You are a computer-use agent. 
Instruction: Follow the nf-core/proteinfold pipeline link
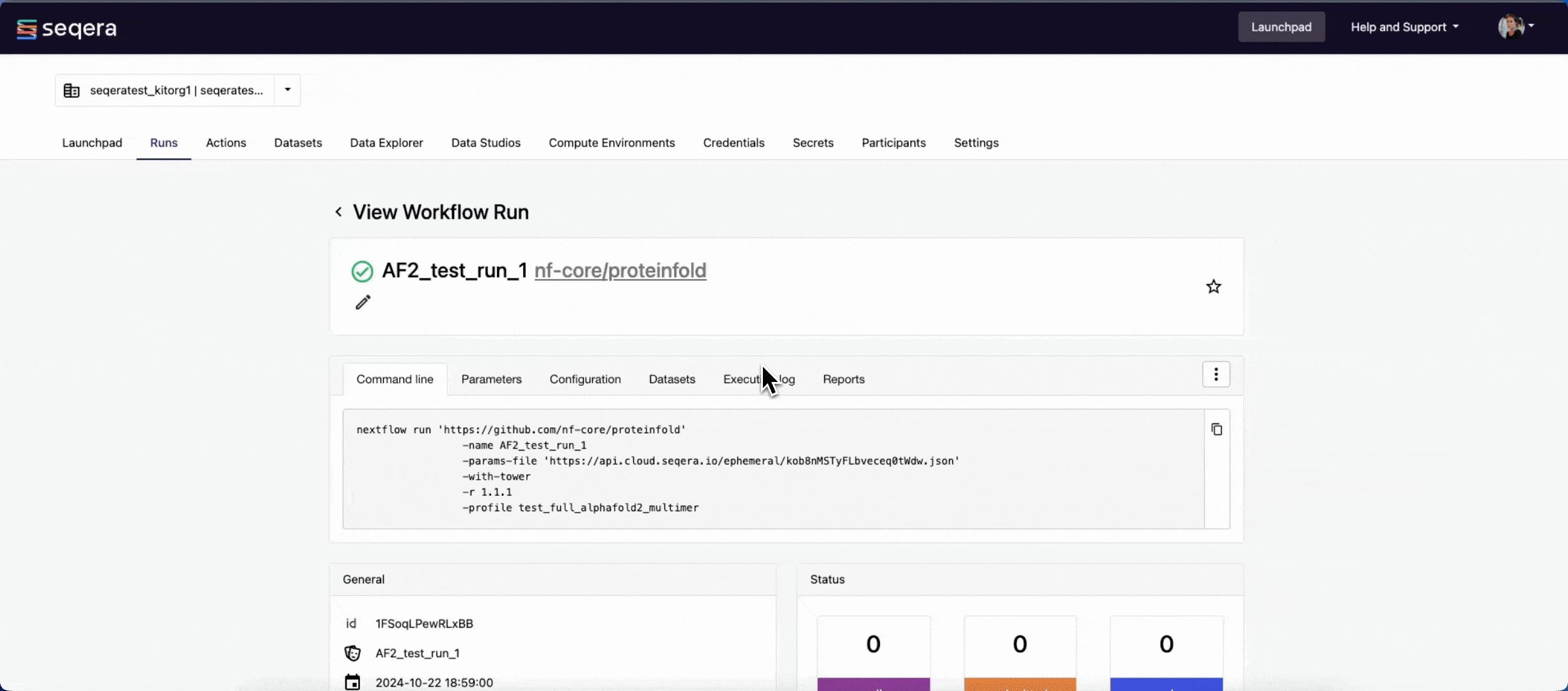click(x=620, y=271)
